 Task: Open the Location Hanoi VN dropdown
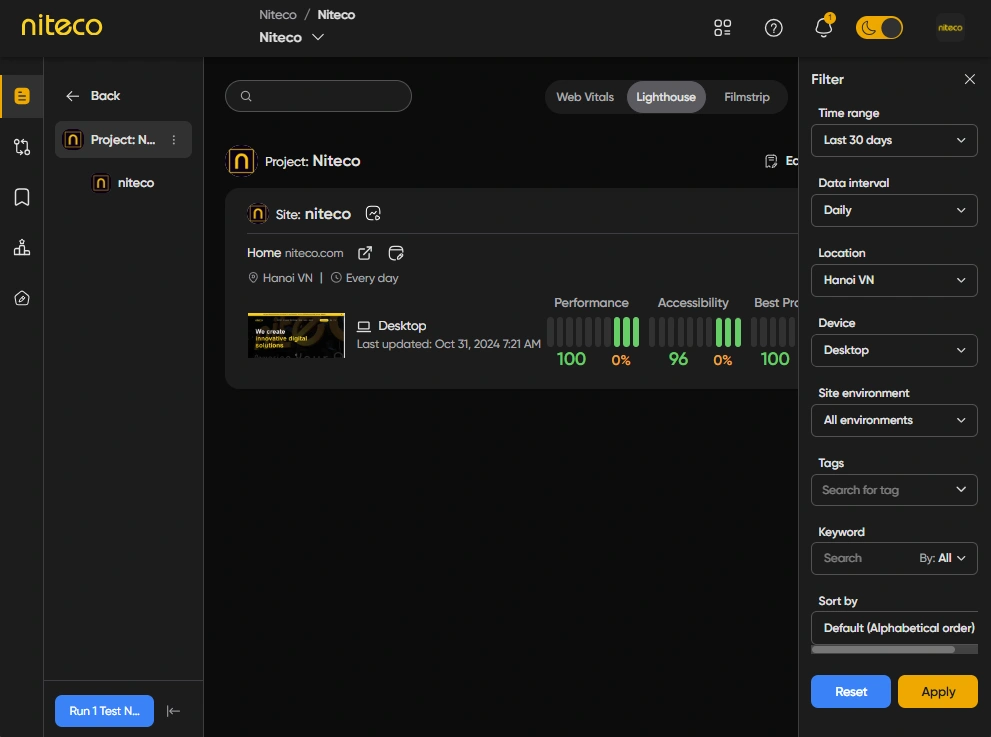tap(894, 281)
